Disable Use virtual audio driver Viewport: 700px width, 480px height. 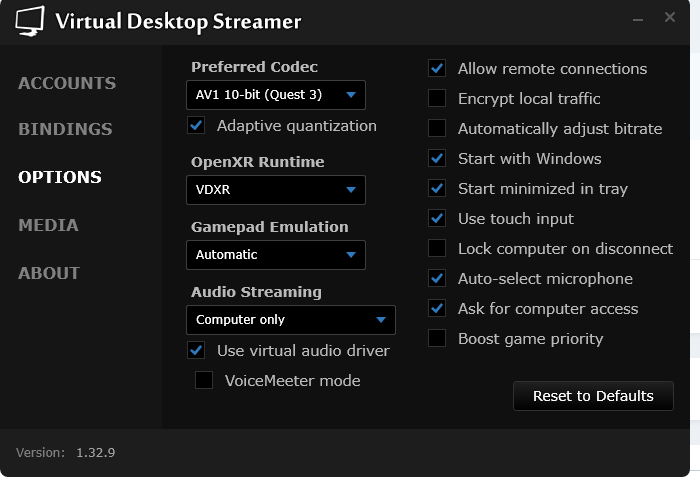(x=196, y=351)
